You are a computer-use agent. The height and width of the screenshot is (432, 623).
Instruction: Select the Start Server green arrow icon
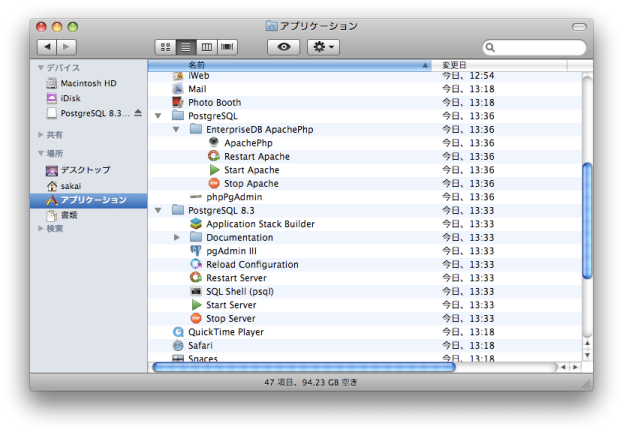[x=196, y=305]
